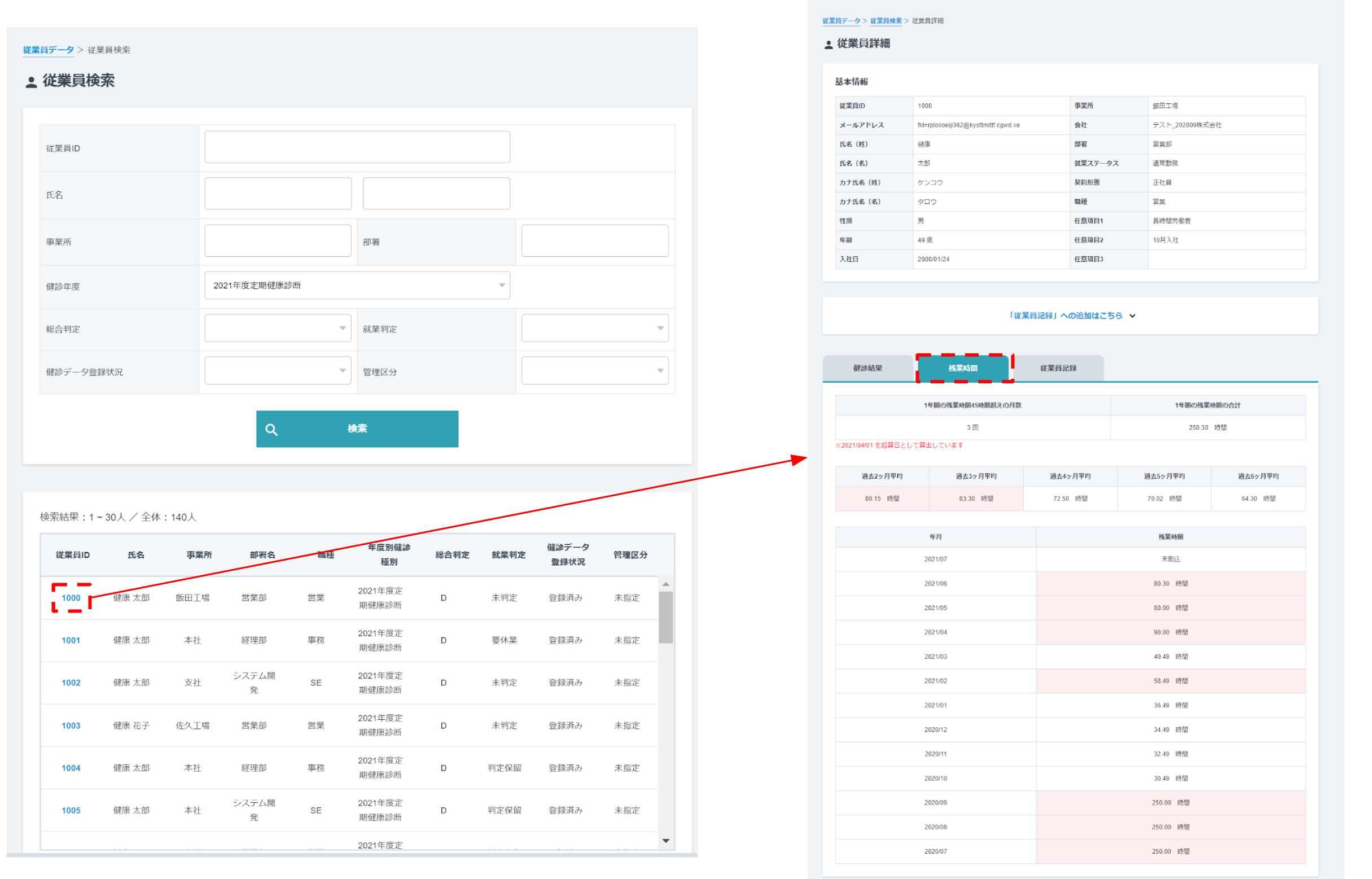The height and width of the screenshot is (879, 1372).
Task: Click 従業員検索 breadcrumb in detail page
Action: (x=886, y=21)
